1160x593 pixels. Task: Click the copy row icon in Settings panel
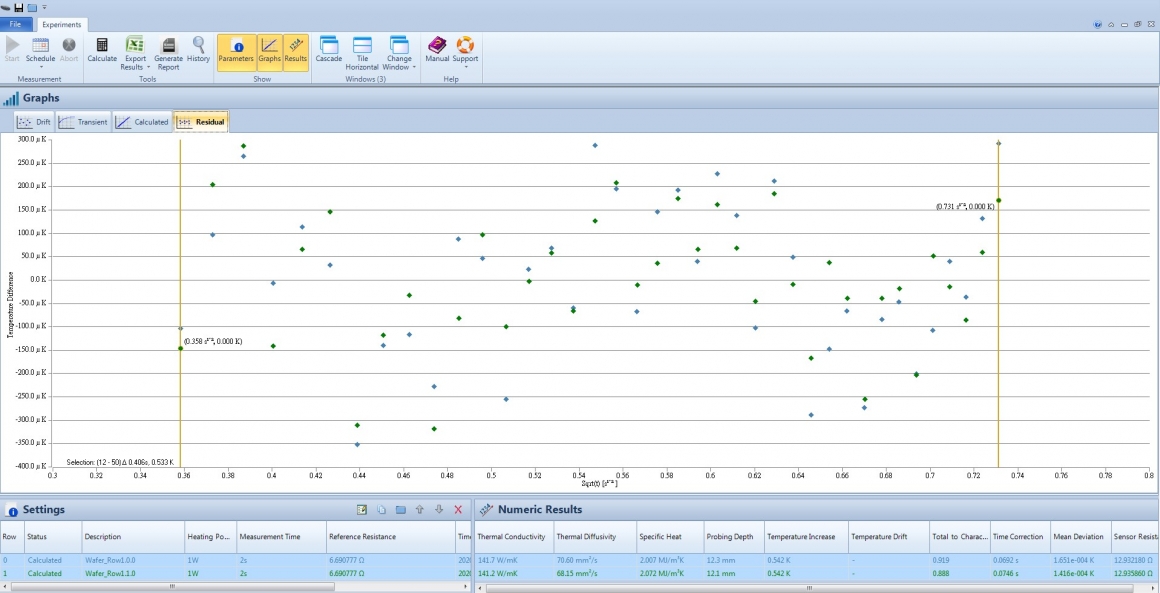382,509
